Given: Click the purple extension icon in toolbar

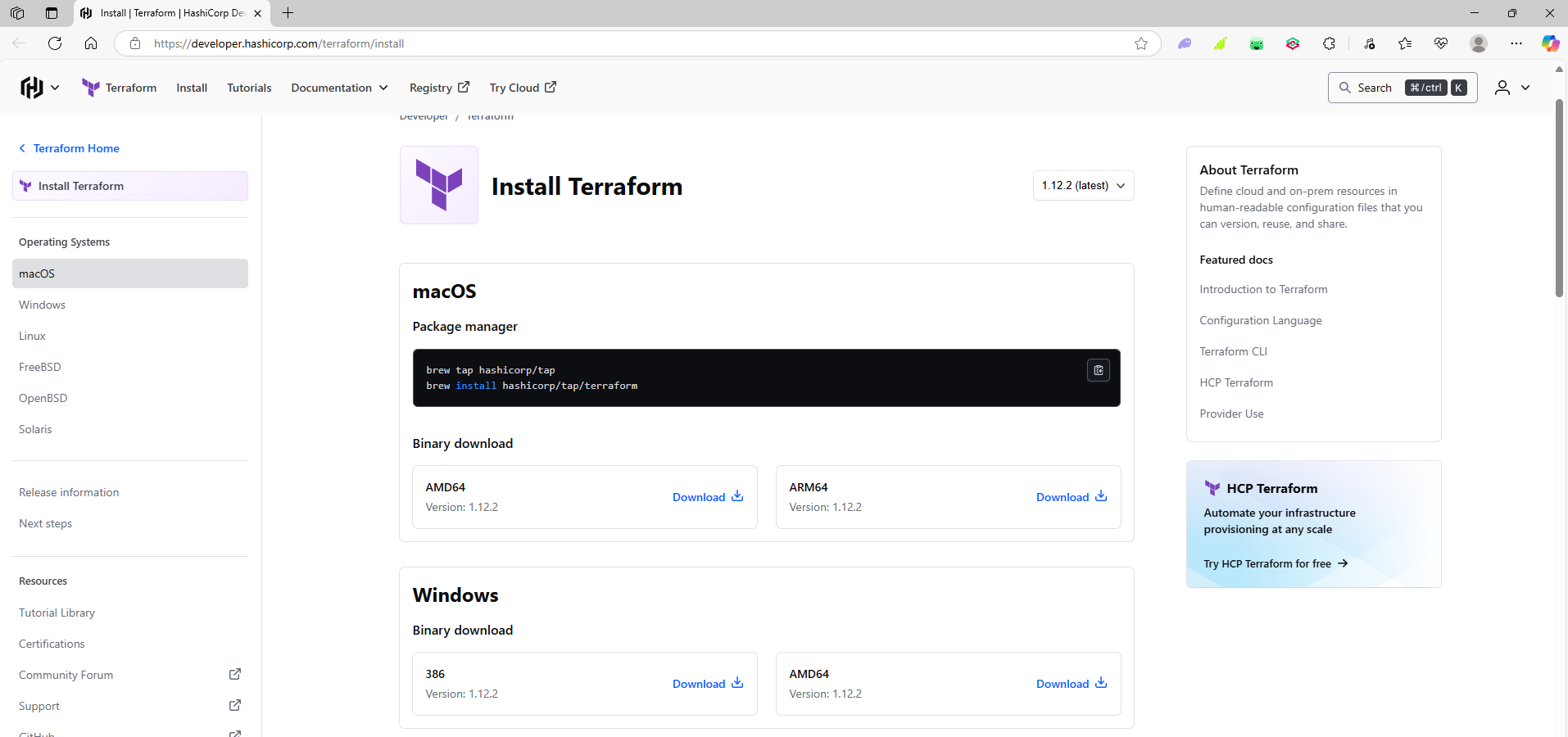Looking at the screenshot, I should pos(1185,43).
